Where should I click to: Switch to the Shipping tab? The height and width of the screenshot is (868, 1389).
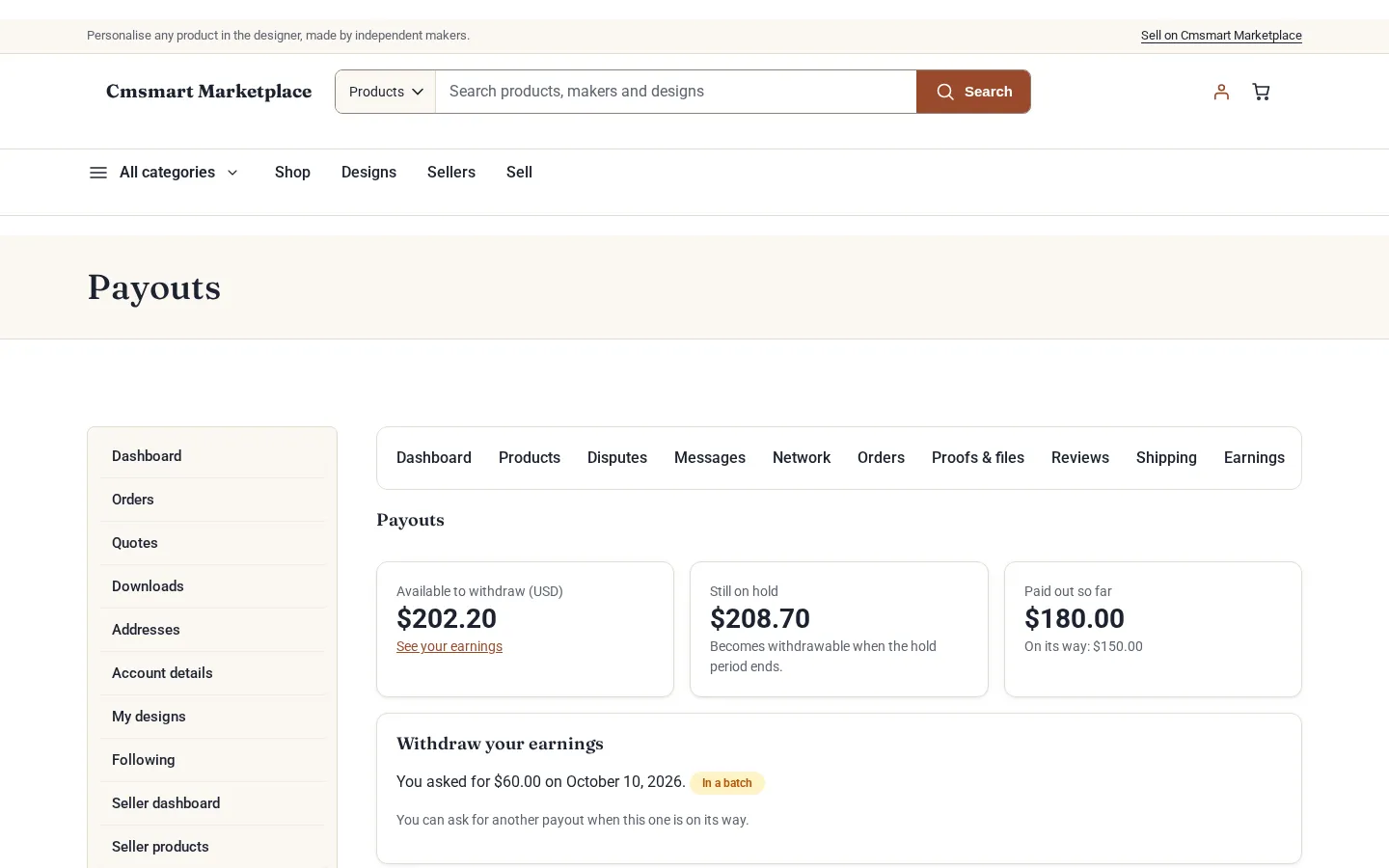point(1166,458)
